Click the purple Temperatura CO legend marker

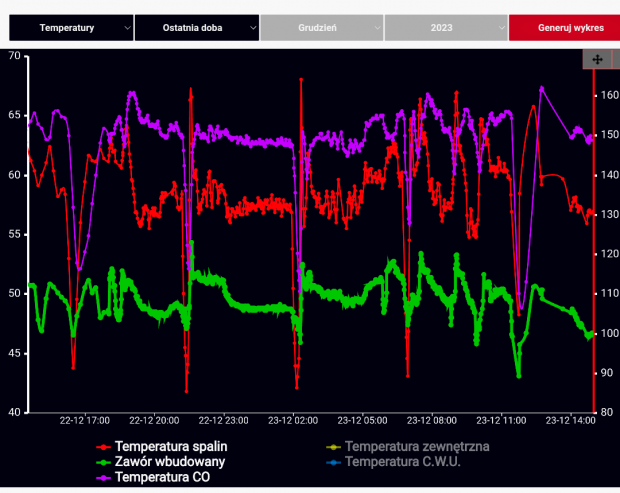(x=104, y=478)
